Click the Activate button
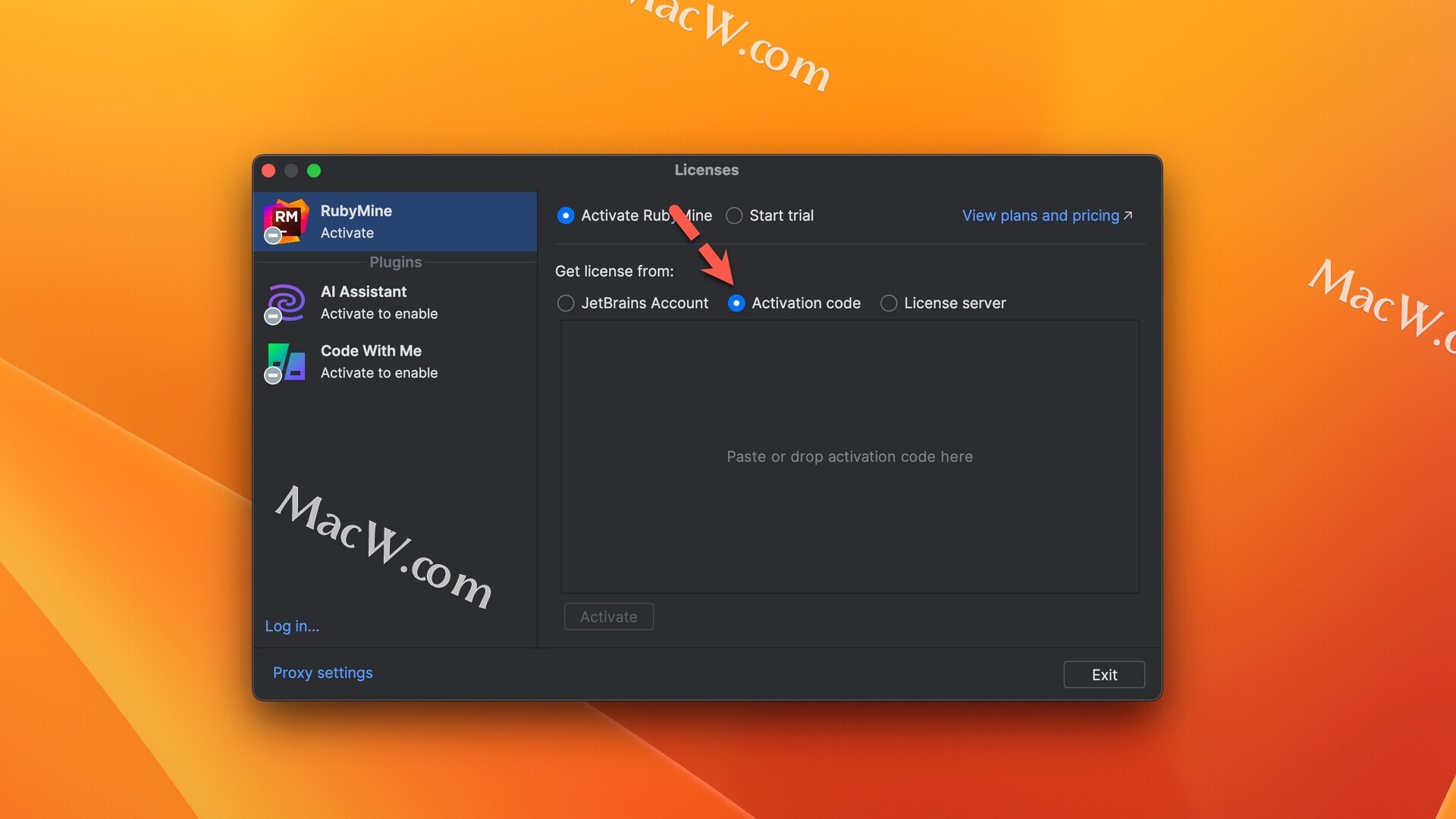This screenshot has height=819, width=1456. point(609,617)
